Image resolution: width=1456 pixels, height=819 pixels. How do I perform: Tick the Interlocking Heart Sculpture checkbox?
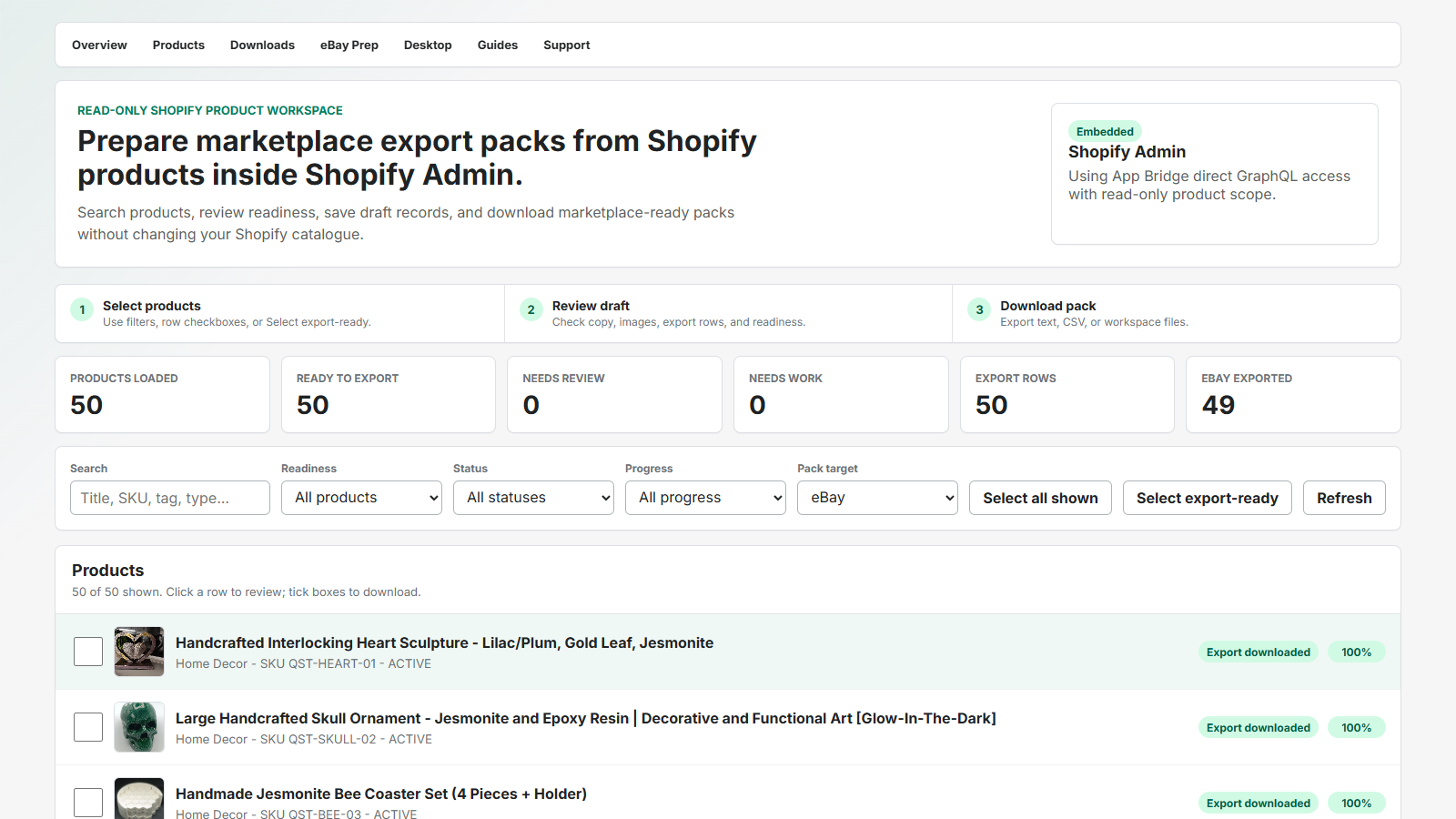(88, 652)
